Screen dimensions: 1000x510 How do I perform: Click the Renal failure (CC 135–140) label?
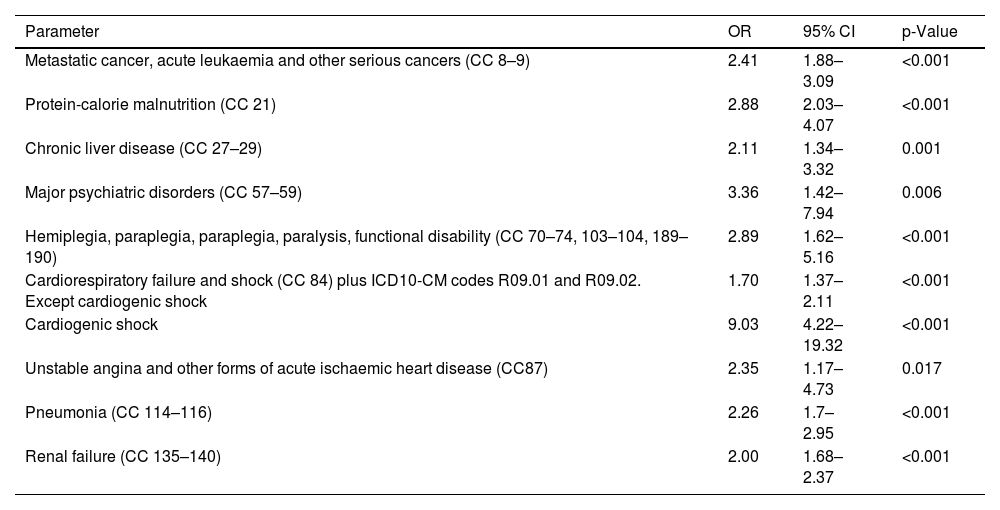[x=123, y=457]
